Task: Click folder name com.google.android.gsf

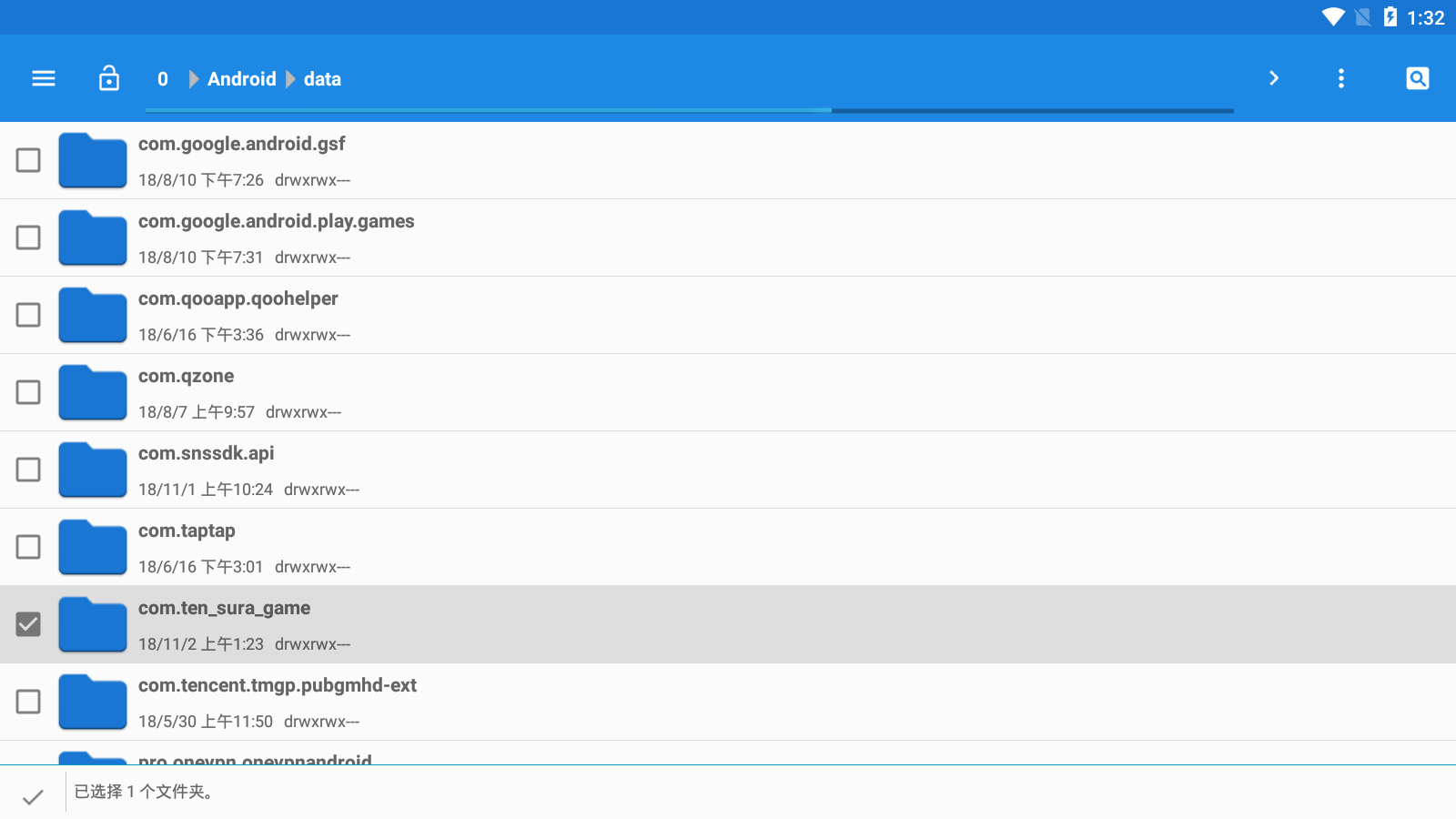Action: click(x=242, y=144)
